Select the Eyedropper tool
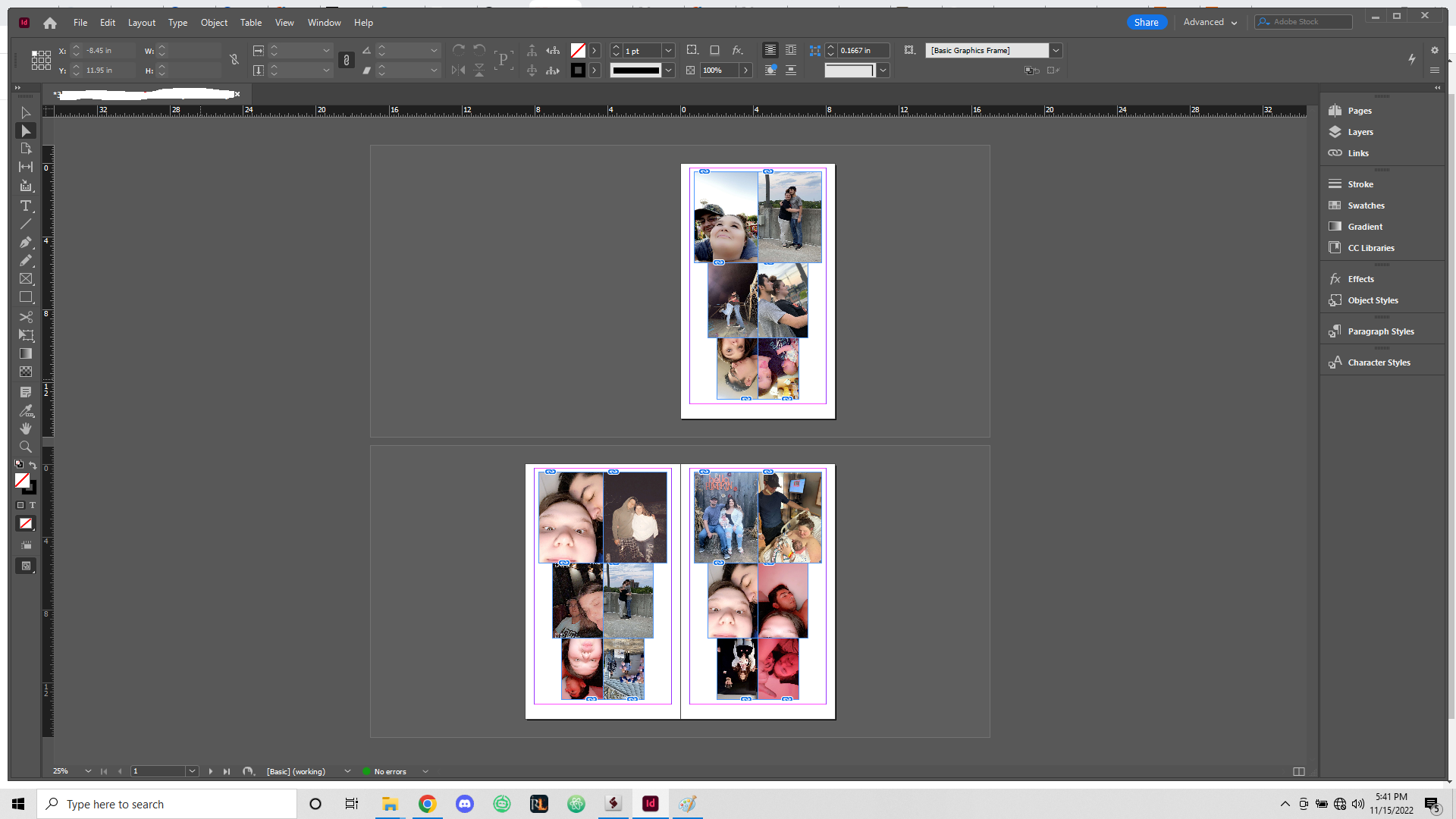This screenshot has height=819, width=1456. (x=26, y=410)
